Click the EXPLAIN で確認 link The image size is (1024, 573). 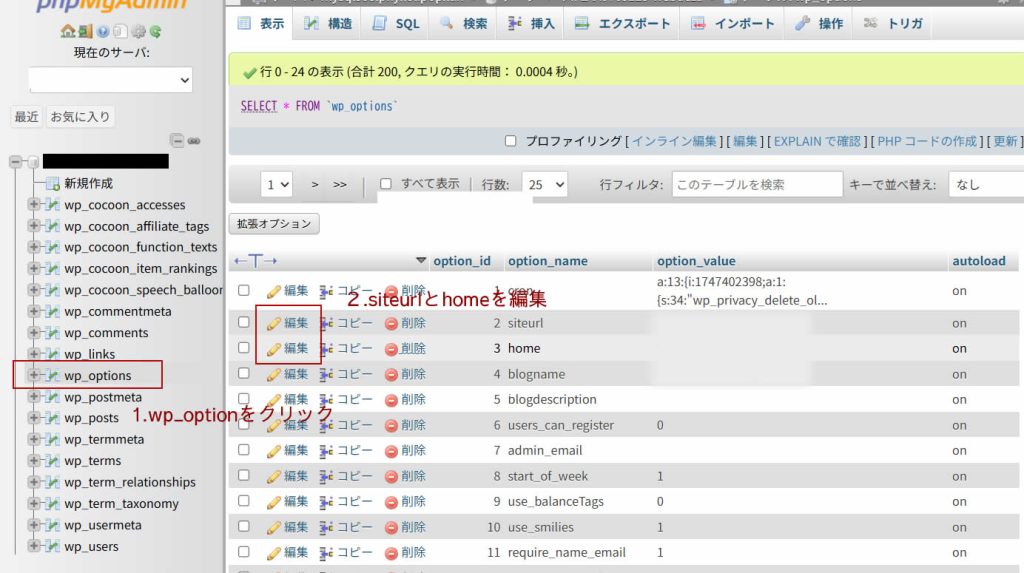pos(817,141)
